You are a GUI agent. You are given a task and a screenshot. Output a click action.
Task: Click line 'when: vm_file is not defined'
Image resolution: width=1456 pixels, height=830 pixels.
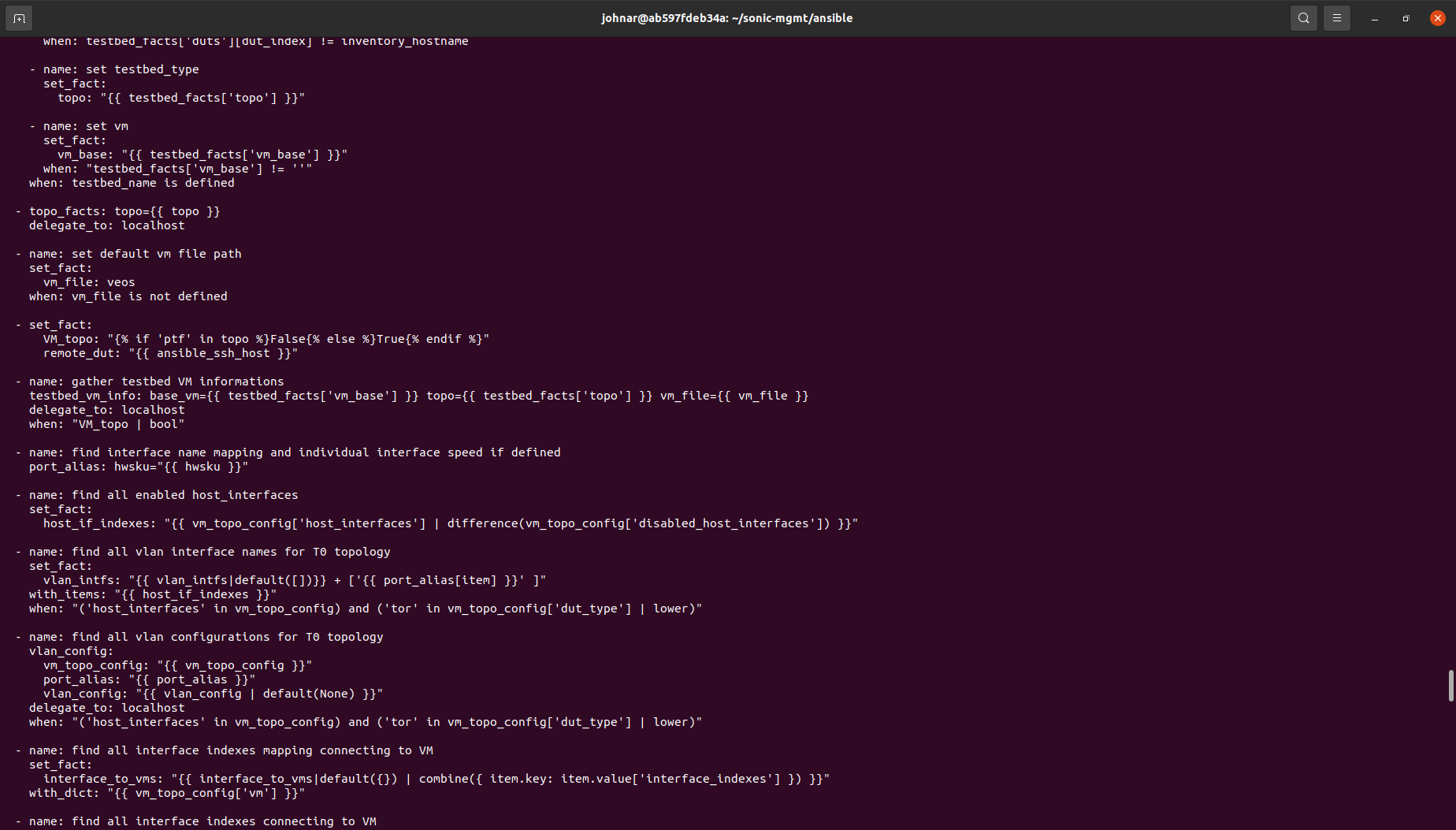[128, 296]
